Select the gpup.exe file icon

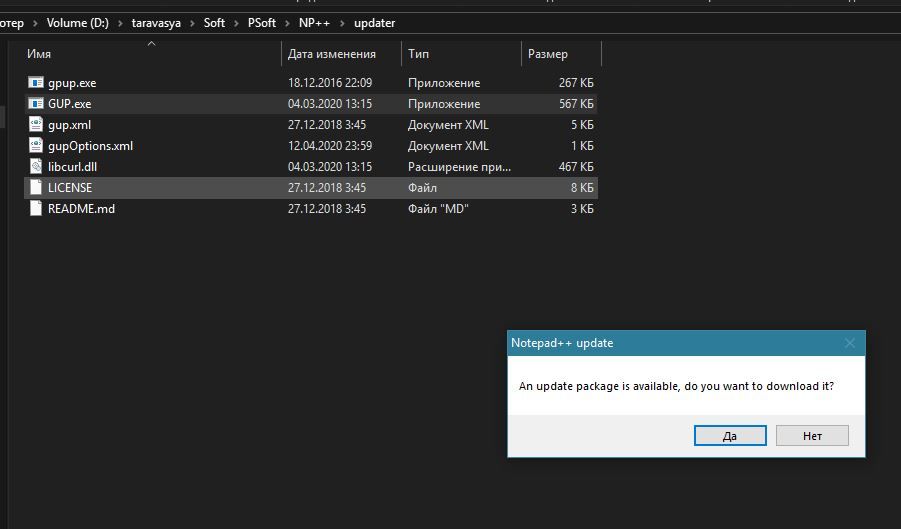click(x=36, y=83)
